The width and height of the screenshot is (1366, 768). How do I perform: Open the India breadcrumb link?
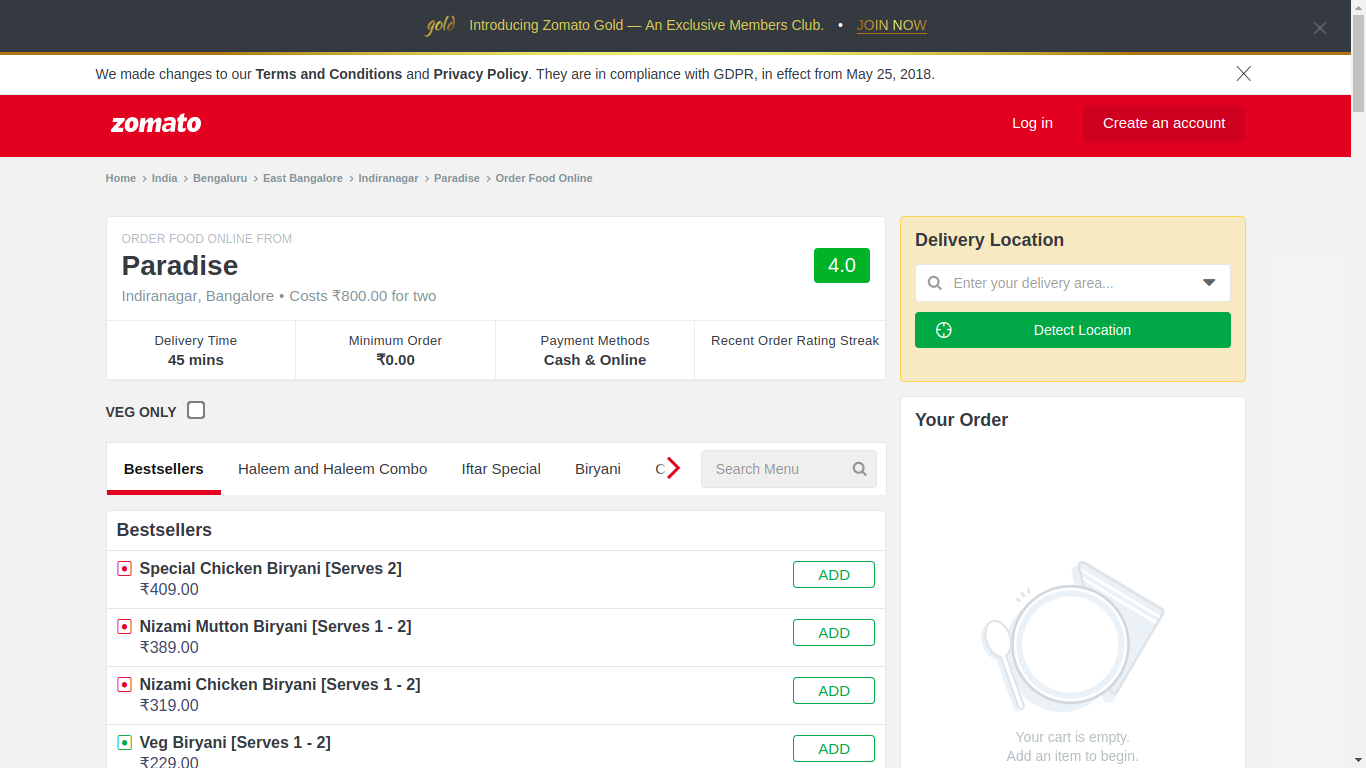pyautogui.click(x=165, y=178)
